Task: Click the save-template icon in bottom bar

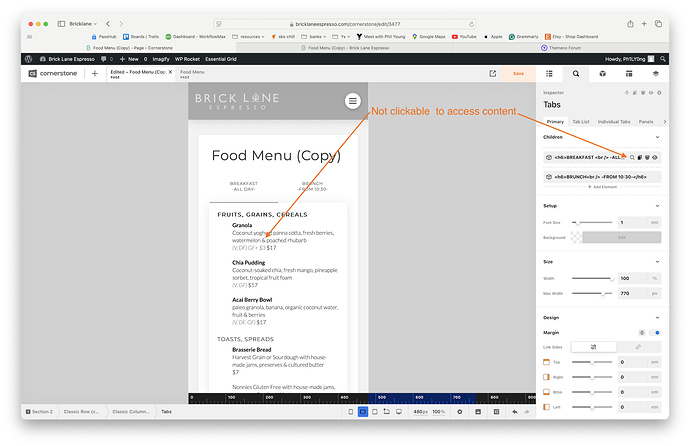Action: click(x=478, y=412)
